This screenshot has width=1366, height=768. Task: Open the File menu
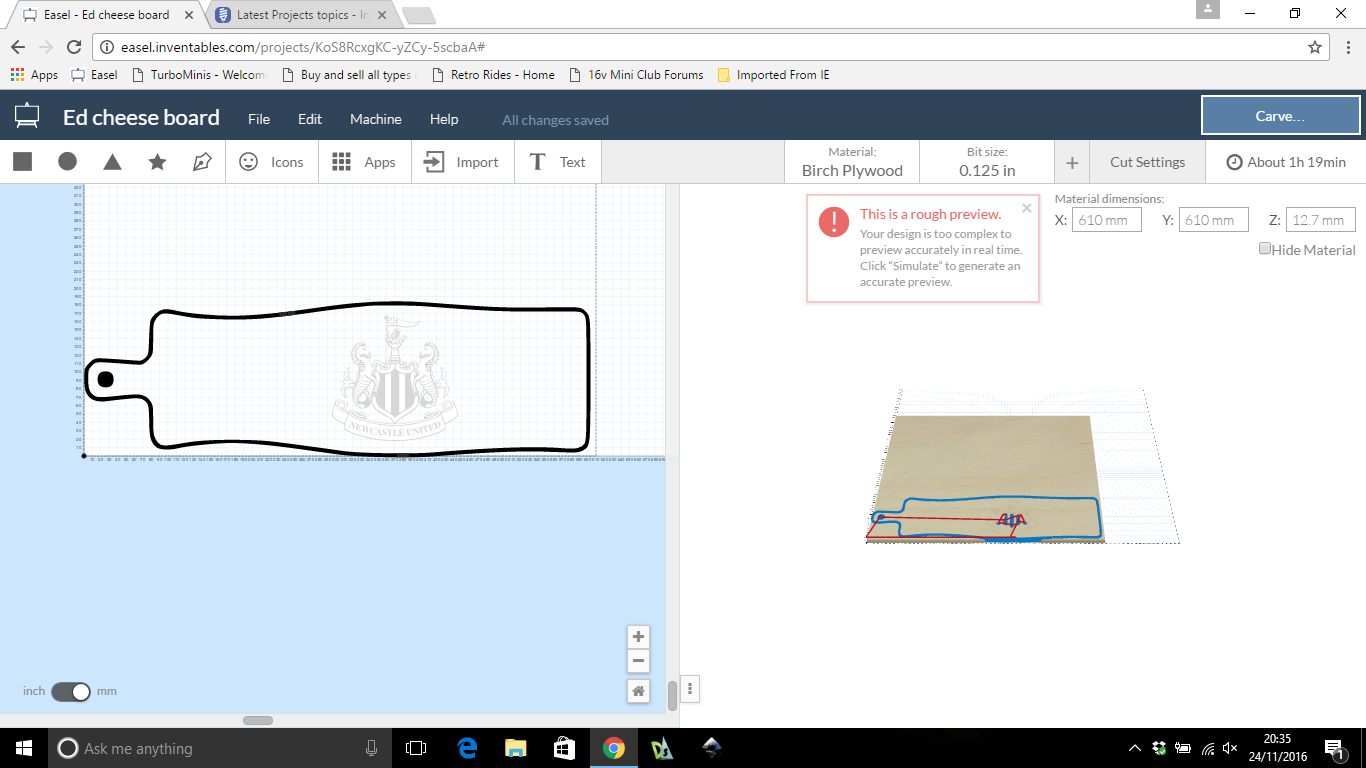click(x=259, y=119)
